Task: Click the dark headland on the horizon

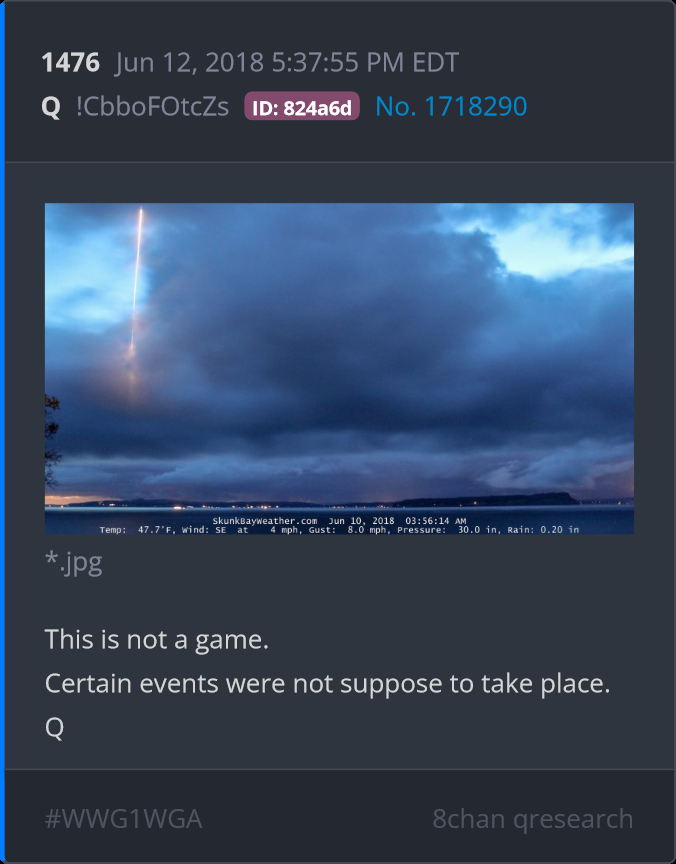Action: pyautogui.click(x=490, y=499)
